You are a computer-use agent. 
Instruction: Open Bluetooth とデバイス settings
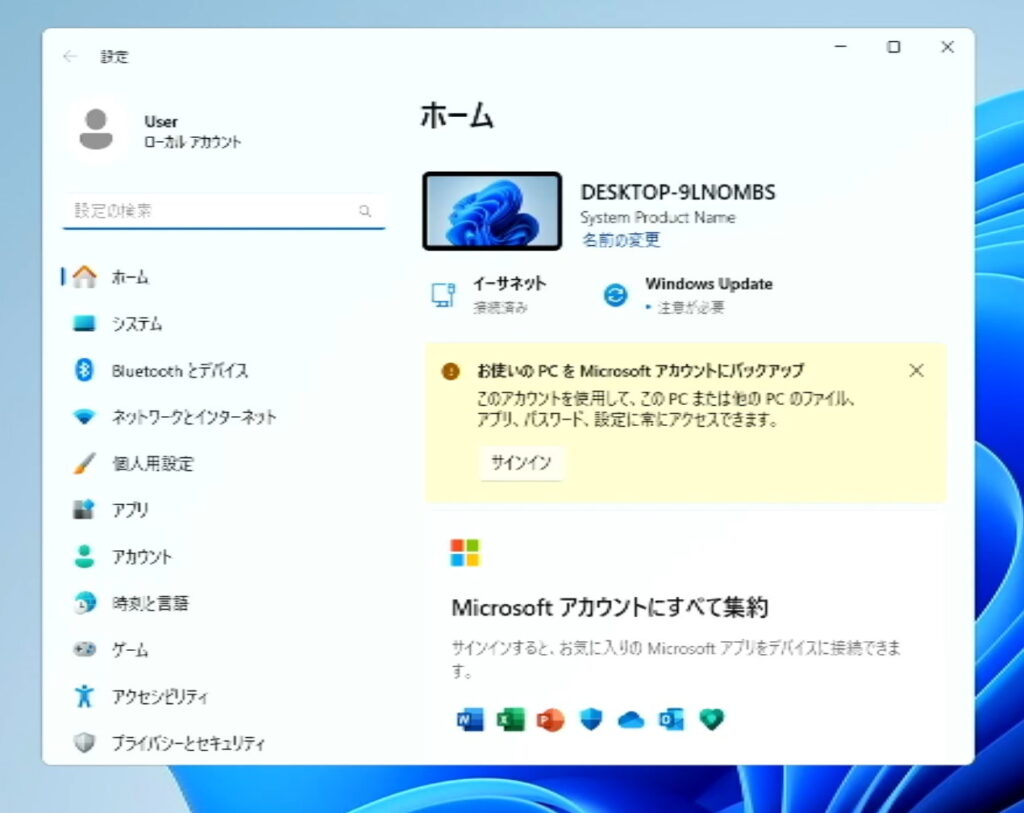pos(180,370)
